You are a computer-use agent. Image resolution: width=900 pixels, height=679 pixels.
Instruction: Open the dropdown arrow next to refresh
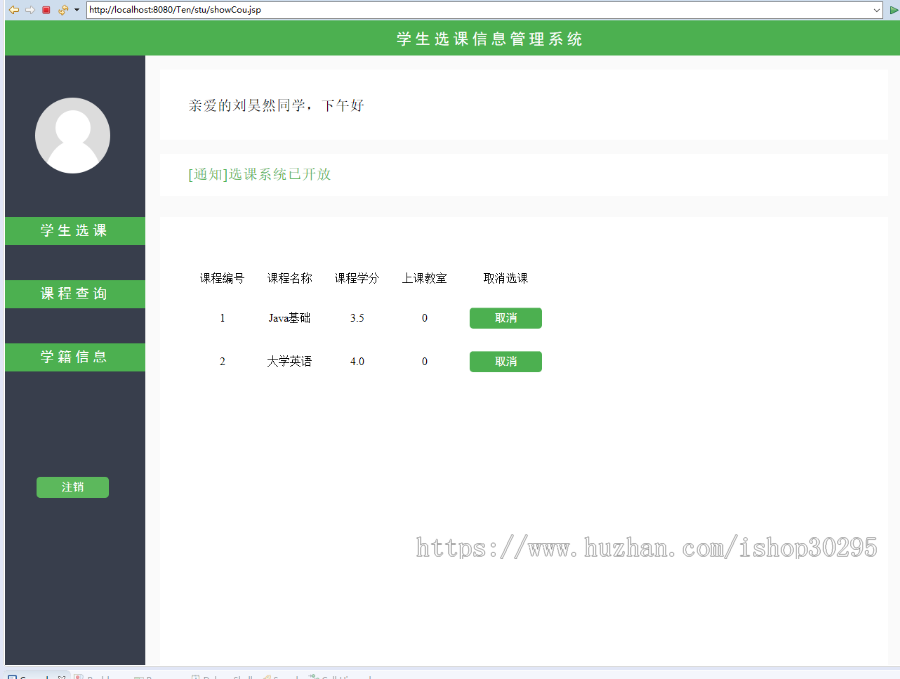[x=75, y=9]
